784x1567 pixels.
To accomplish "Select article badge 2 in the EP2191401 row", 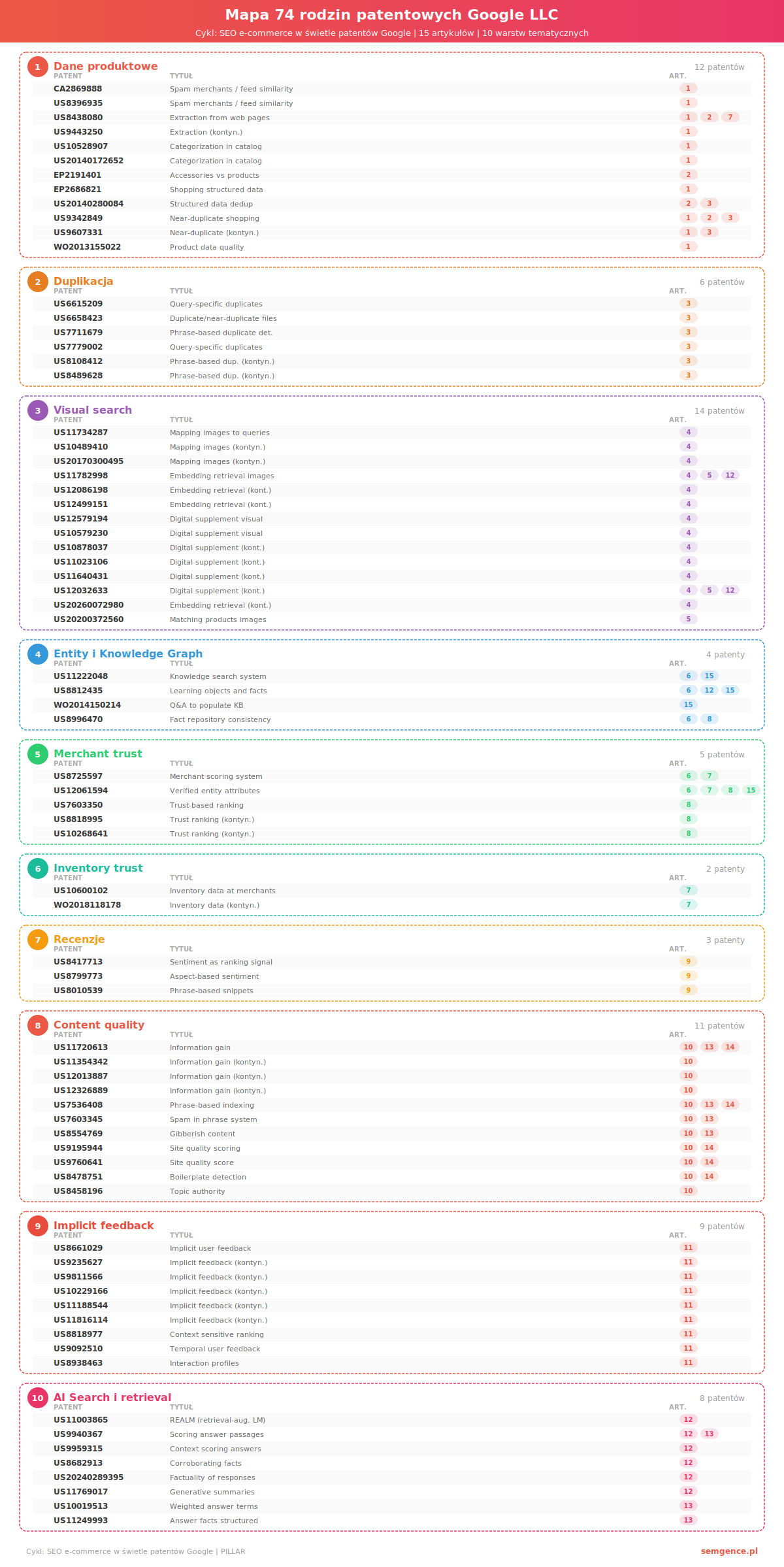I will pyautogui.click(x=688, y=174).
